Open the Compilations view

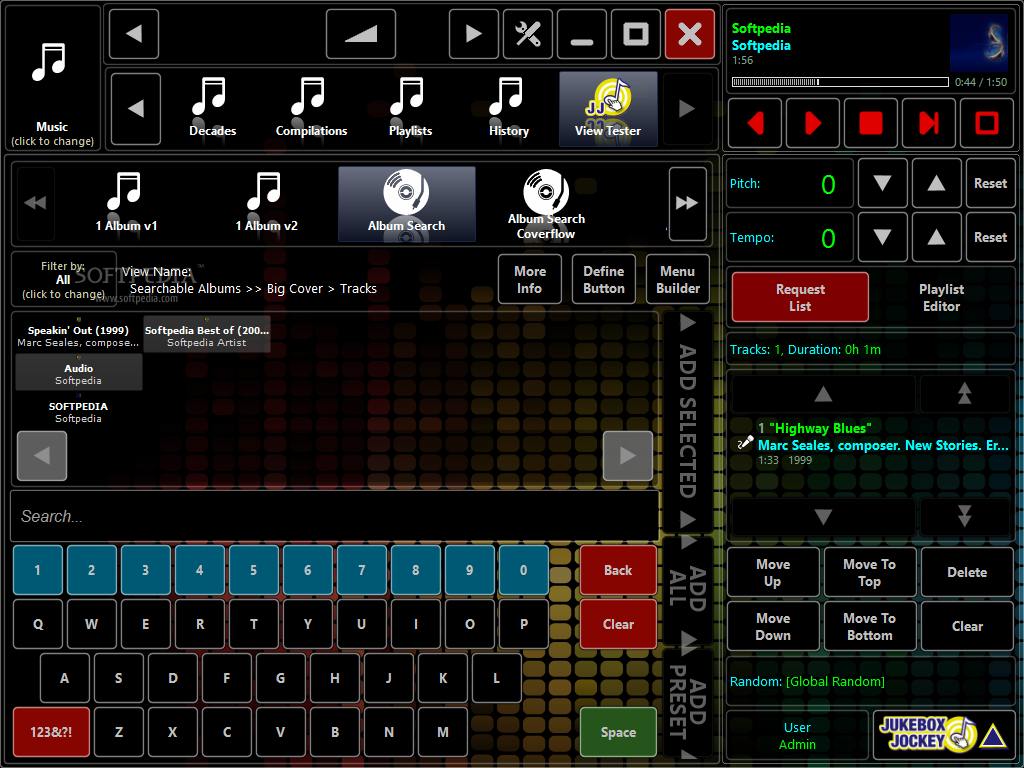coord(312,108)
